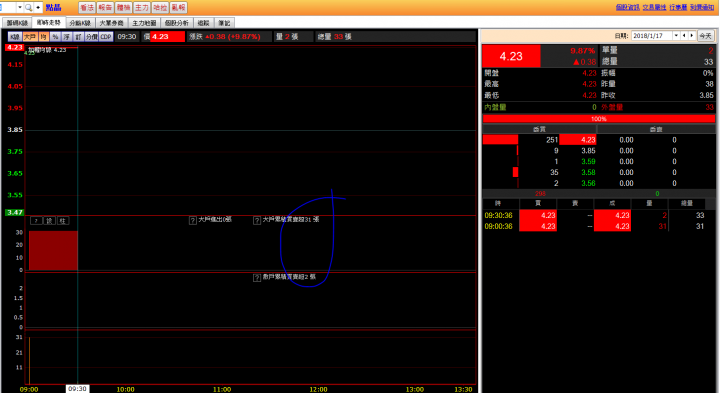Open the 個股資訊 link
The height and width of the screenshot is (393, 720).
(627, 7)
